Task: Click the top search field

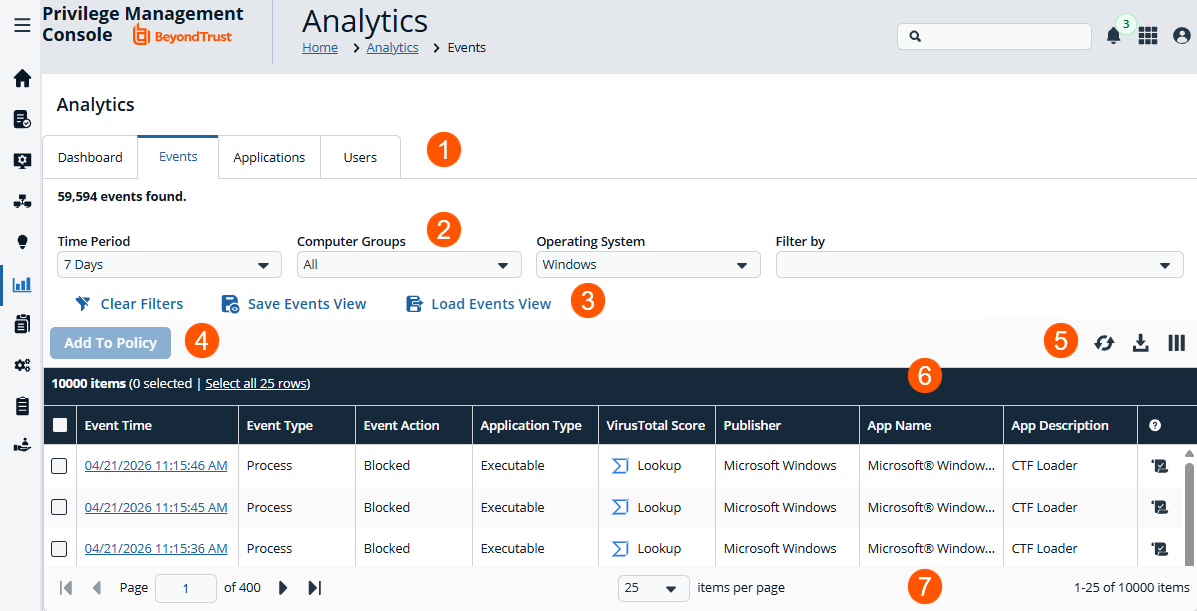Action: coord(994,36)
